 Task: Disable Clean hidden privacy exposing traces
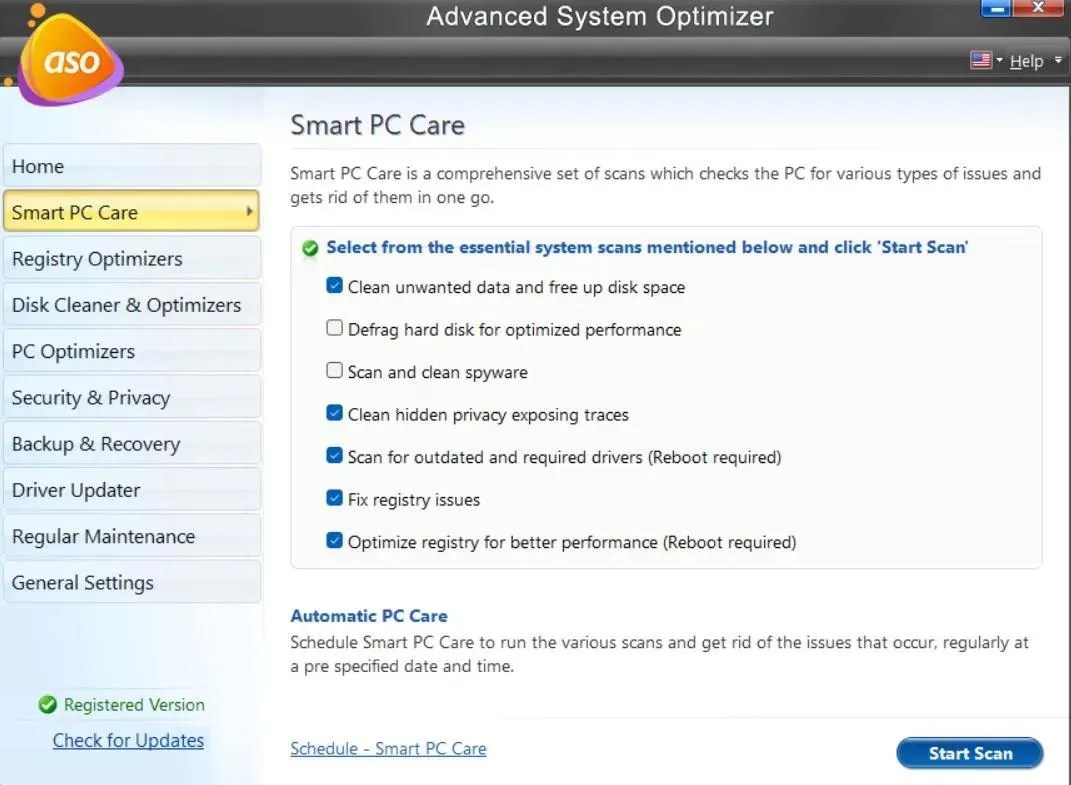(335, 414)
